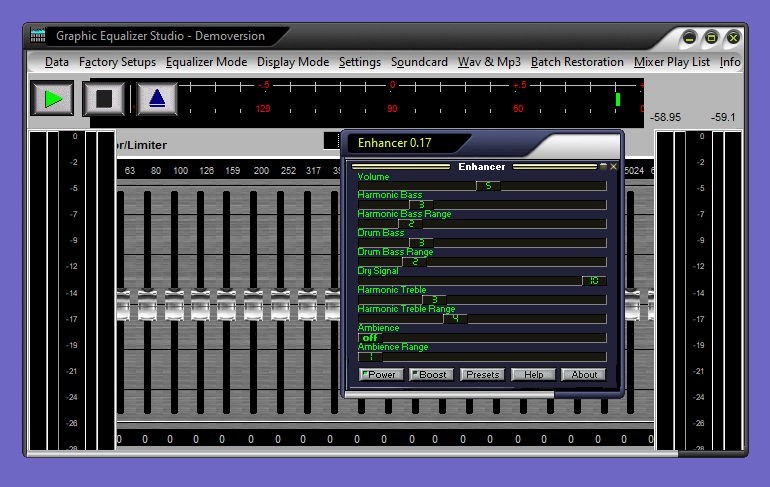Open the Info menu

coord(730,62)
